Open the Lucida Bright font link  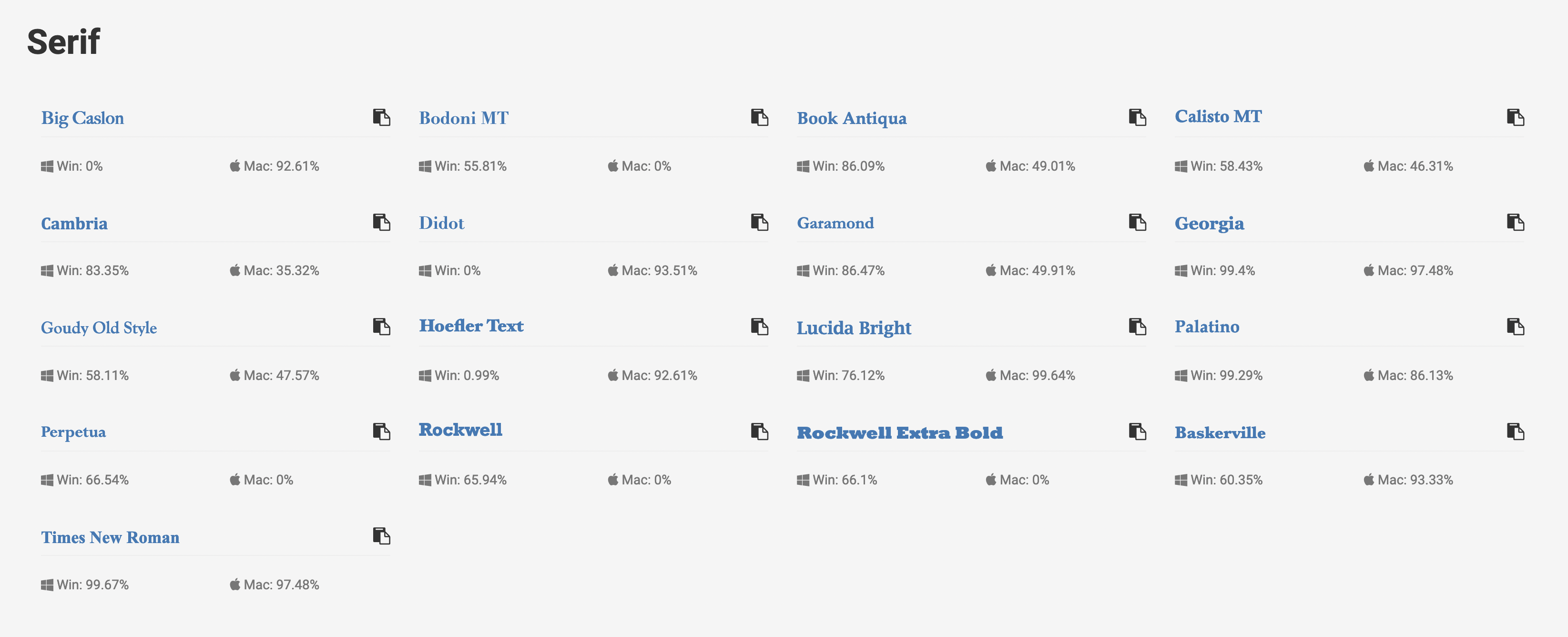[x=854, y=328]
